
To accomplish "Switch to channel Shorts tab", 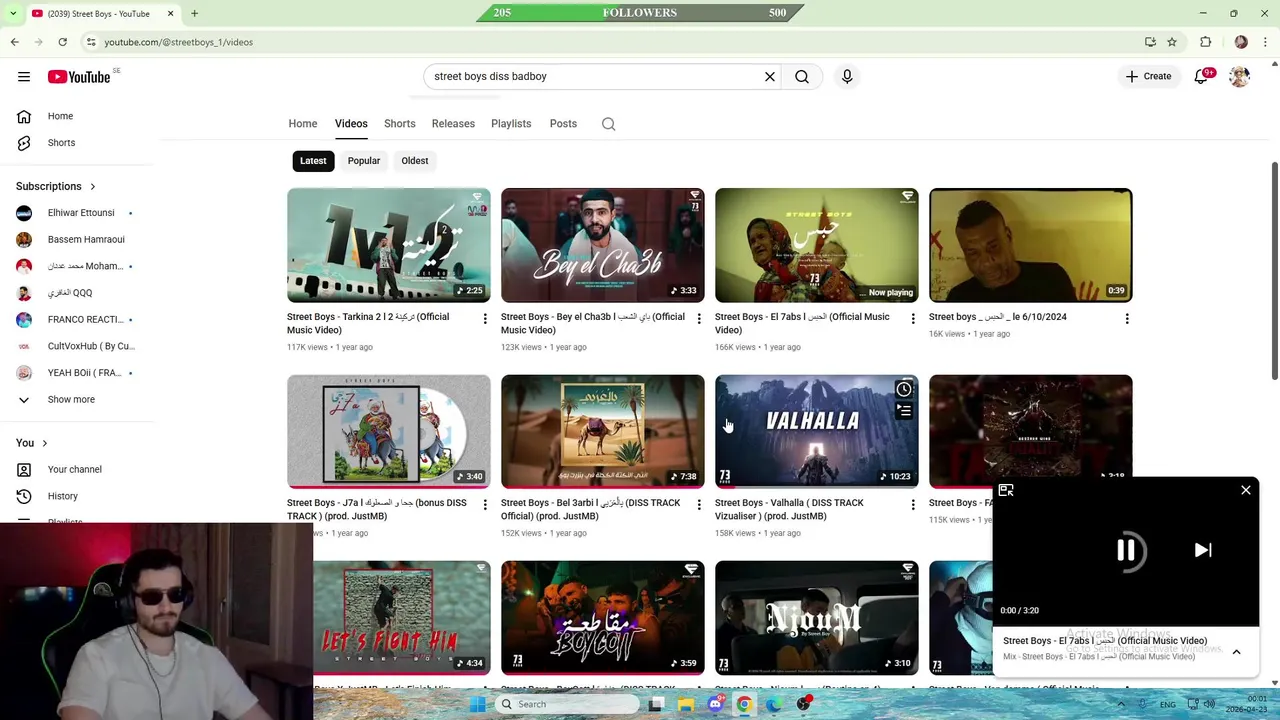I will (x=400, y=124).
